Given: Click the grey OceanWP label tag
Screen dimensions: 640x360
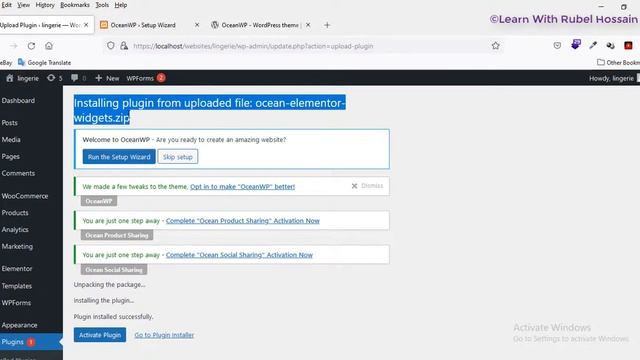Looking at the screenshot, I should (99, 201).
